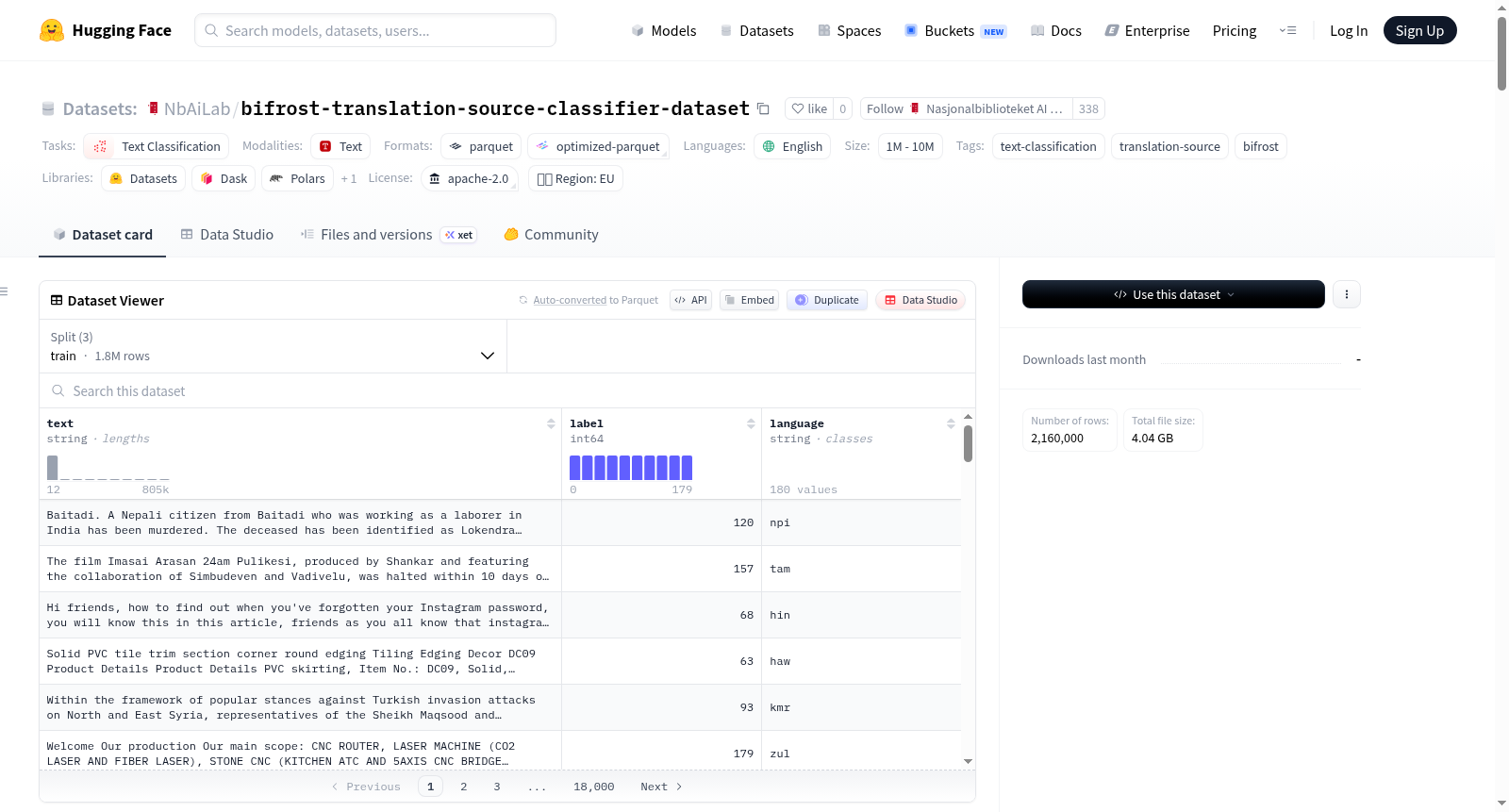The image size is (1509, 812).
Task: Click the Duplicate button
Action: 827,300
